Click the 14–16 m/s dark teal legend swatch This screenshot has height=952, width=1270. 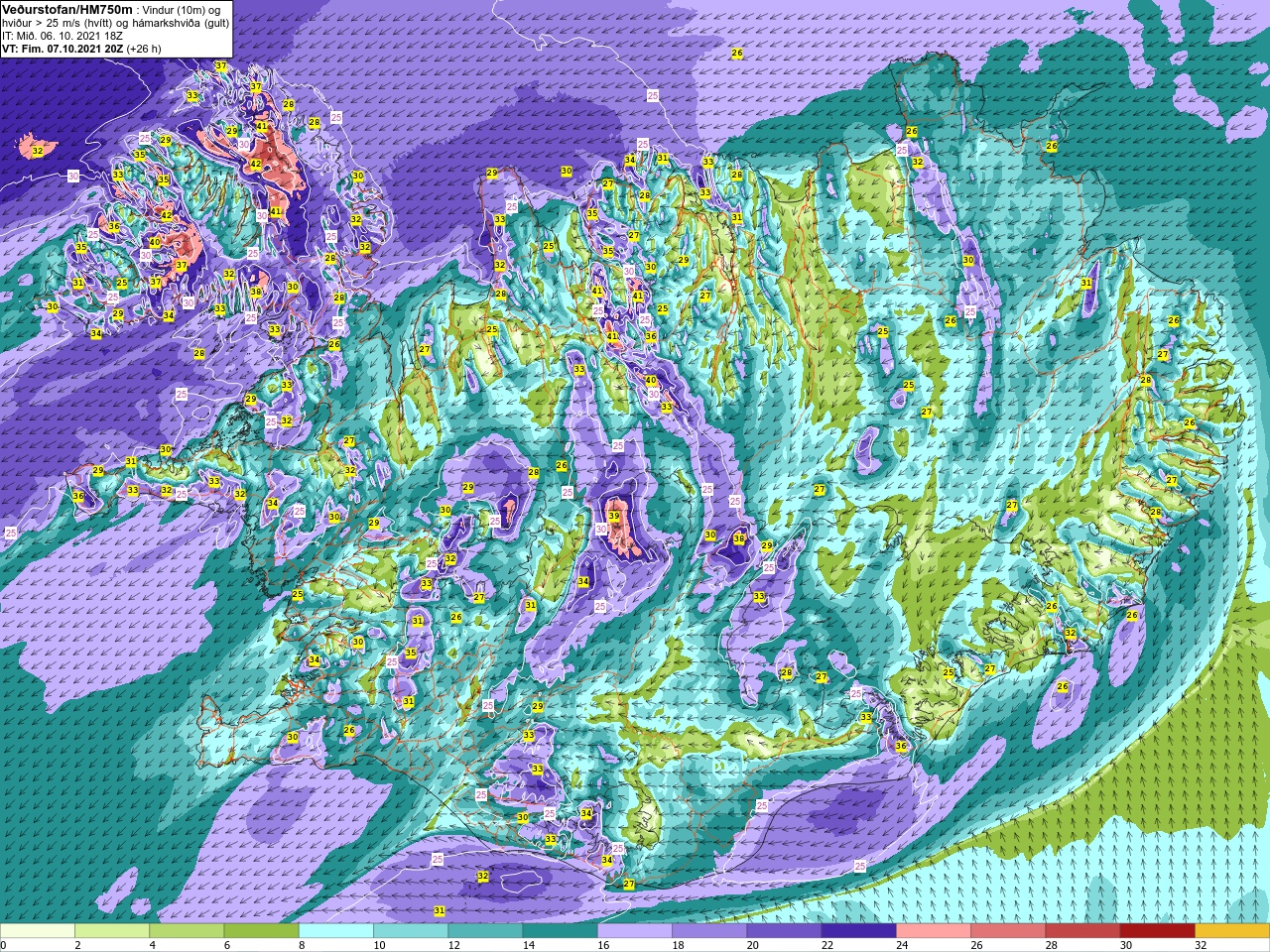560,931
